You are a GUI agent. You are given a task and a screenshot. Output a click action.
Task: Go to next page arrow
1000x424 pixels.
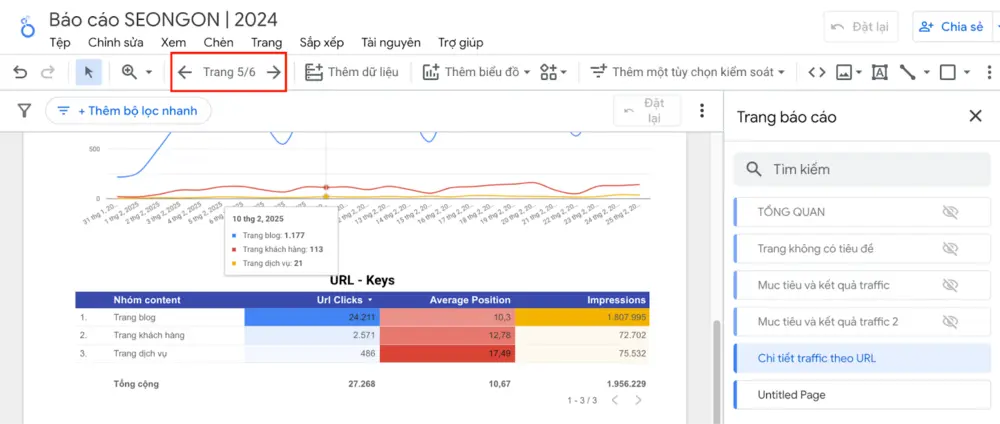click(x=274, y=72)
